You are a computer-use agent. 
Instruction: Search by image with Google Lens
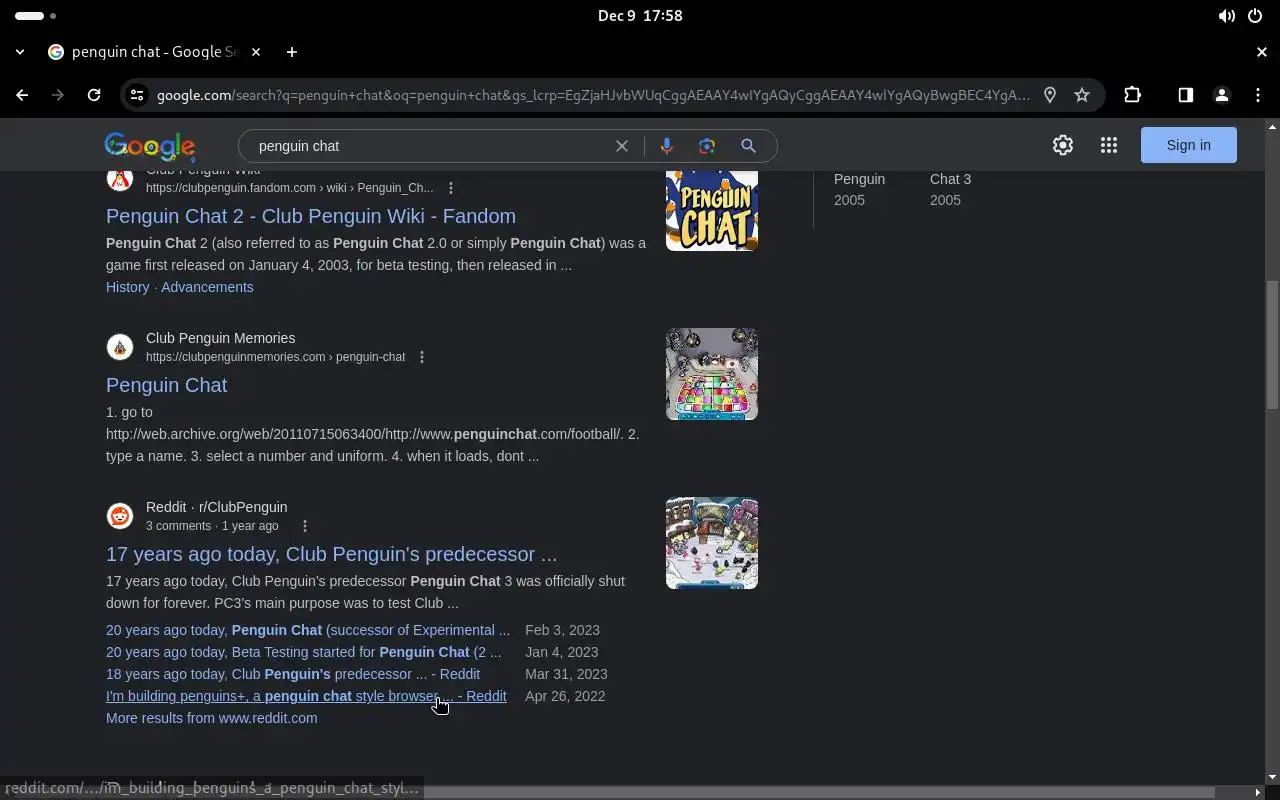[x=707, y=146]
